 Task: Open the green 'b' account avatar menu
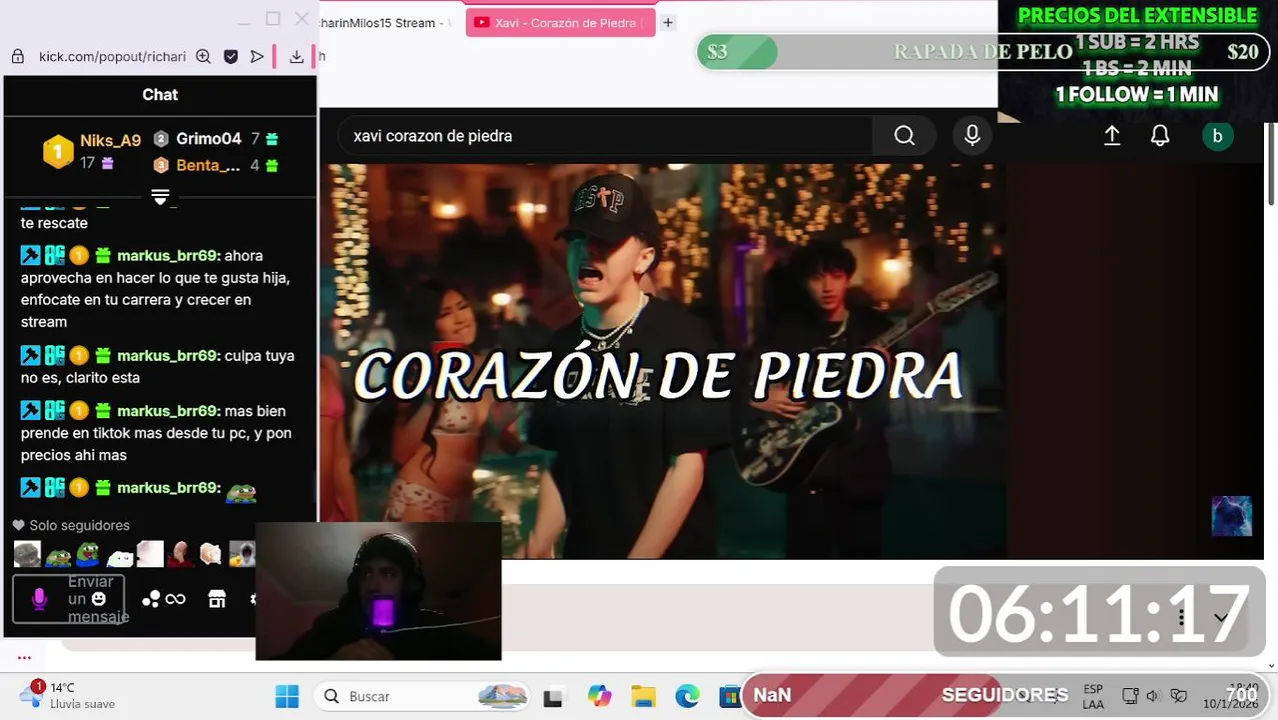[x=1217, y=136]
